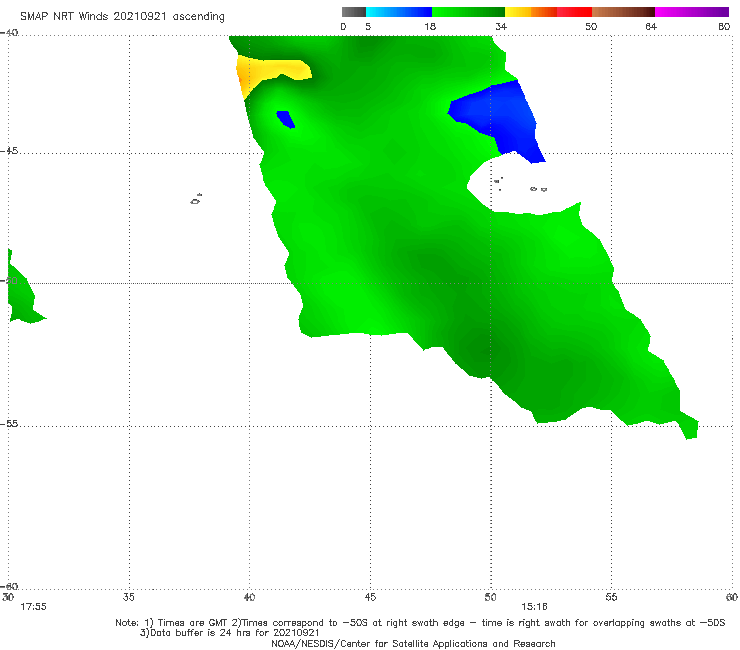Click the color bar label '5'
Viewport: 740px width, 650px height.
[x=368, y=26]
